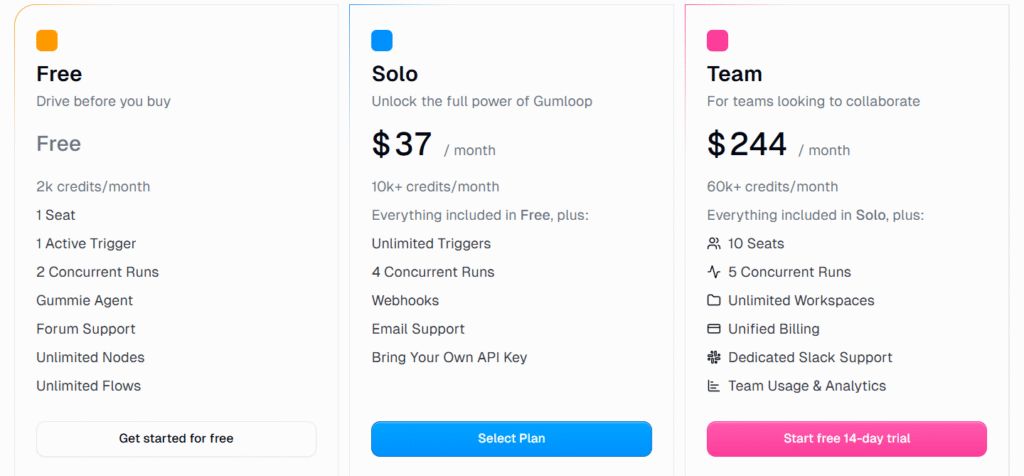Click the Team plan heading
1024x476 pixels.
734,74
